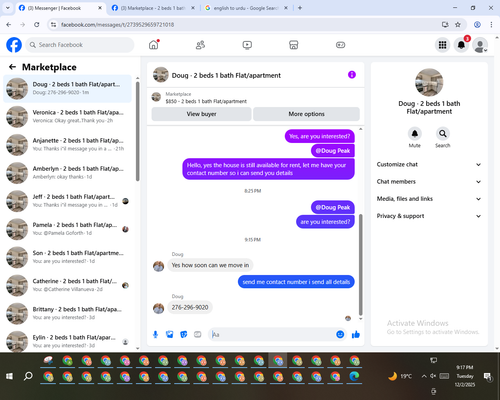Image resolution: width=500 pixels, height=400 pixels.
Task: Open Doug conversation in list
Action: tap(67, 89)
